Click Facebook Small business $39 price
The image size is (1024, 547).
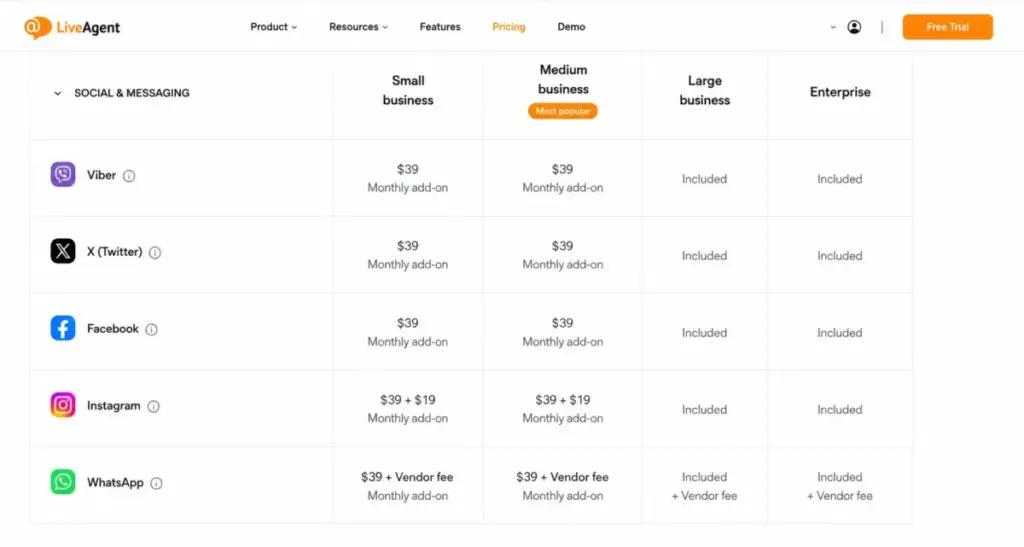click(x=408, y=323)
